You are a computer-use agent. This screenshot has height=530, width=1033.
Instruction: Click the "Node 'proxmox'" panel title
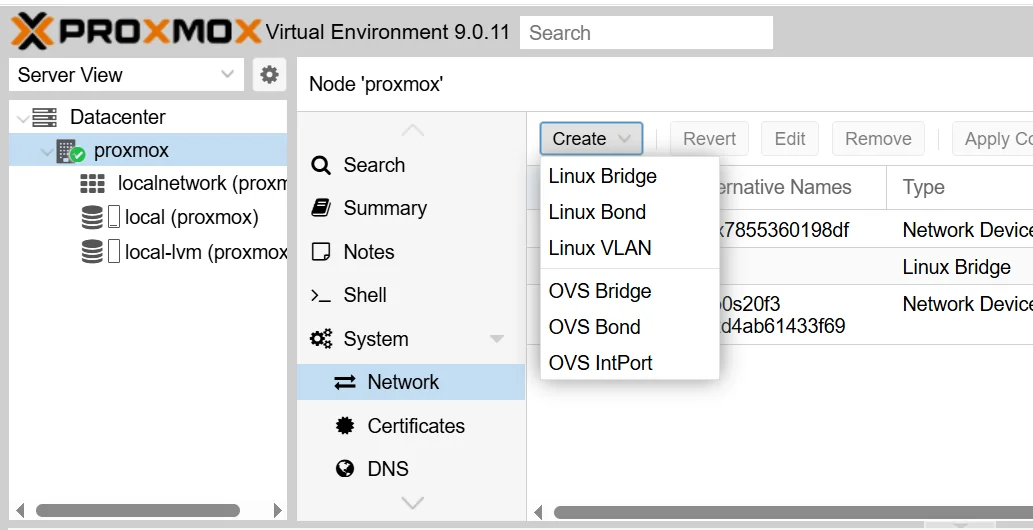pyautogui.click(x=376, y=84)
